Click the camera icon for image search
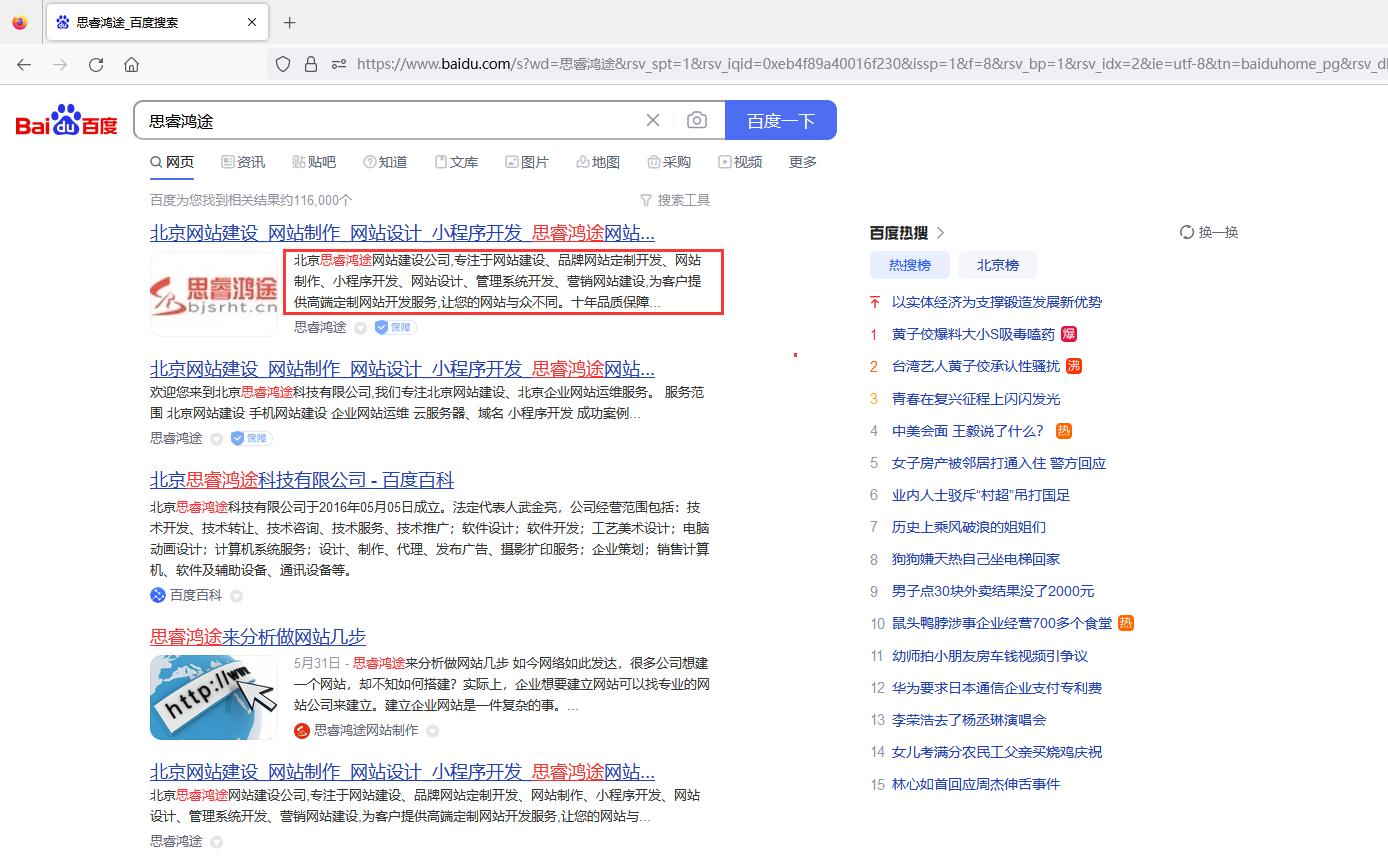Viewport: 1388px width, 858px height. coord(697,119)
